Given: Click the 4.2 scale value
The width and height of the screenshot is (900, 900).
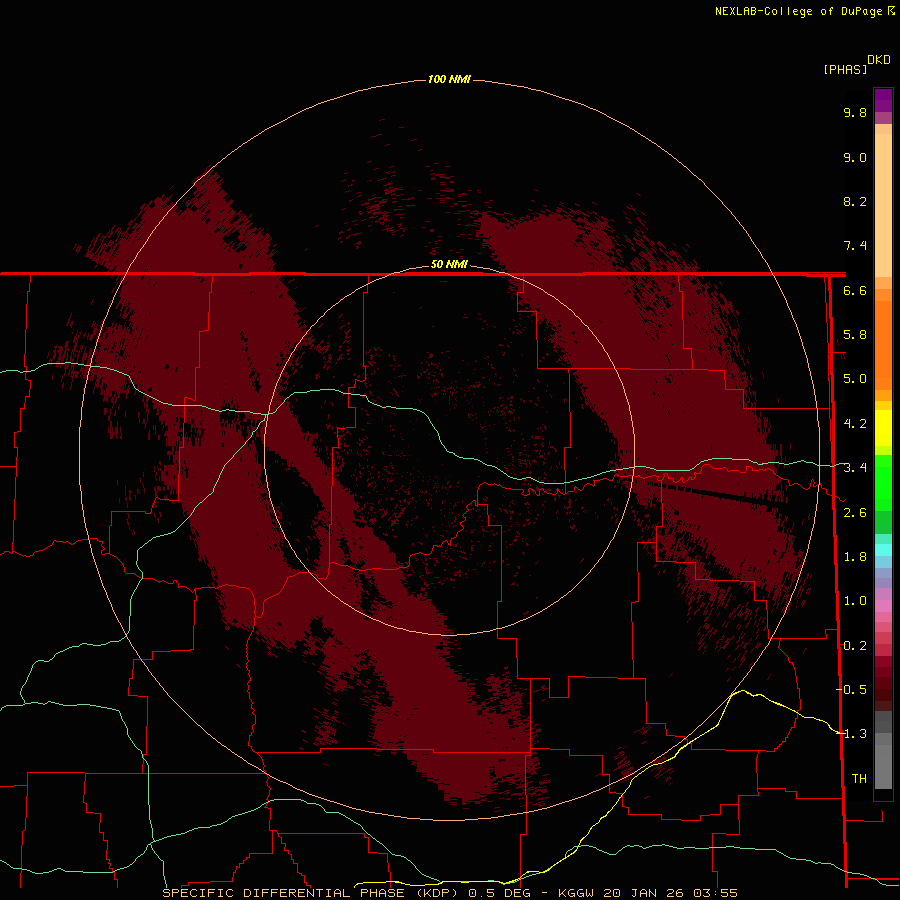Looking at the screenshot, I should 855,424.
